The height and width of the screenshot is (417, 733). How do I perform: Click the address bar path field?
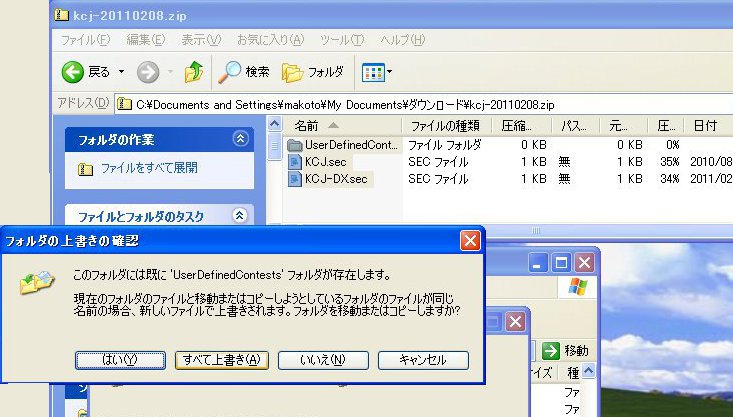[x=340, y=103]
